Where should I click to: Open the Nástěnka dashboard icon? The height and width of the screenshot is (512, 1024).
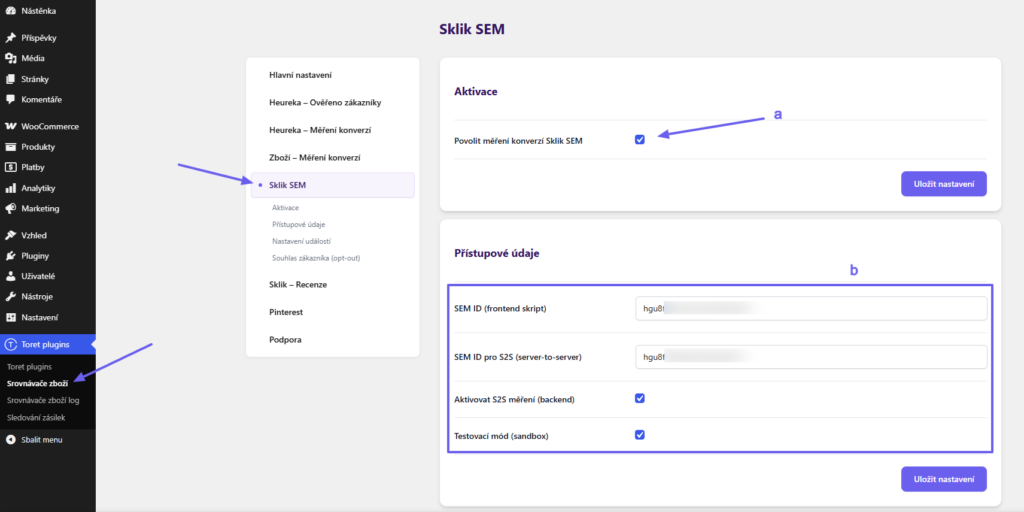[10, 11]
